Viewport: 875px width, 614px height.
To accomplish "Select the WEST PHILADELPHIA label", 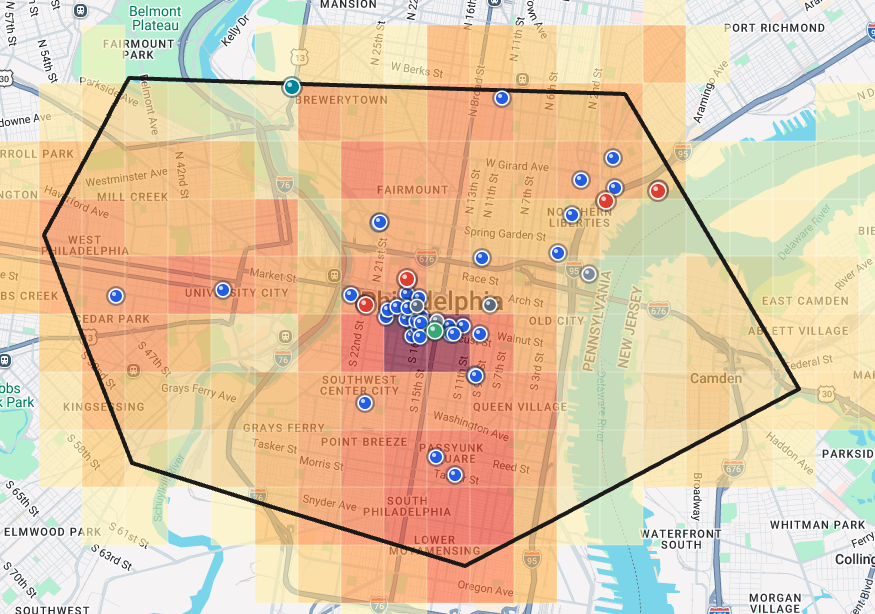I will pos(85,246).
